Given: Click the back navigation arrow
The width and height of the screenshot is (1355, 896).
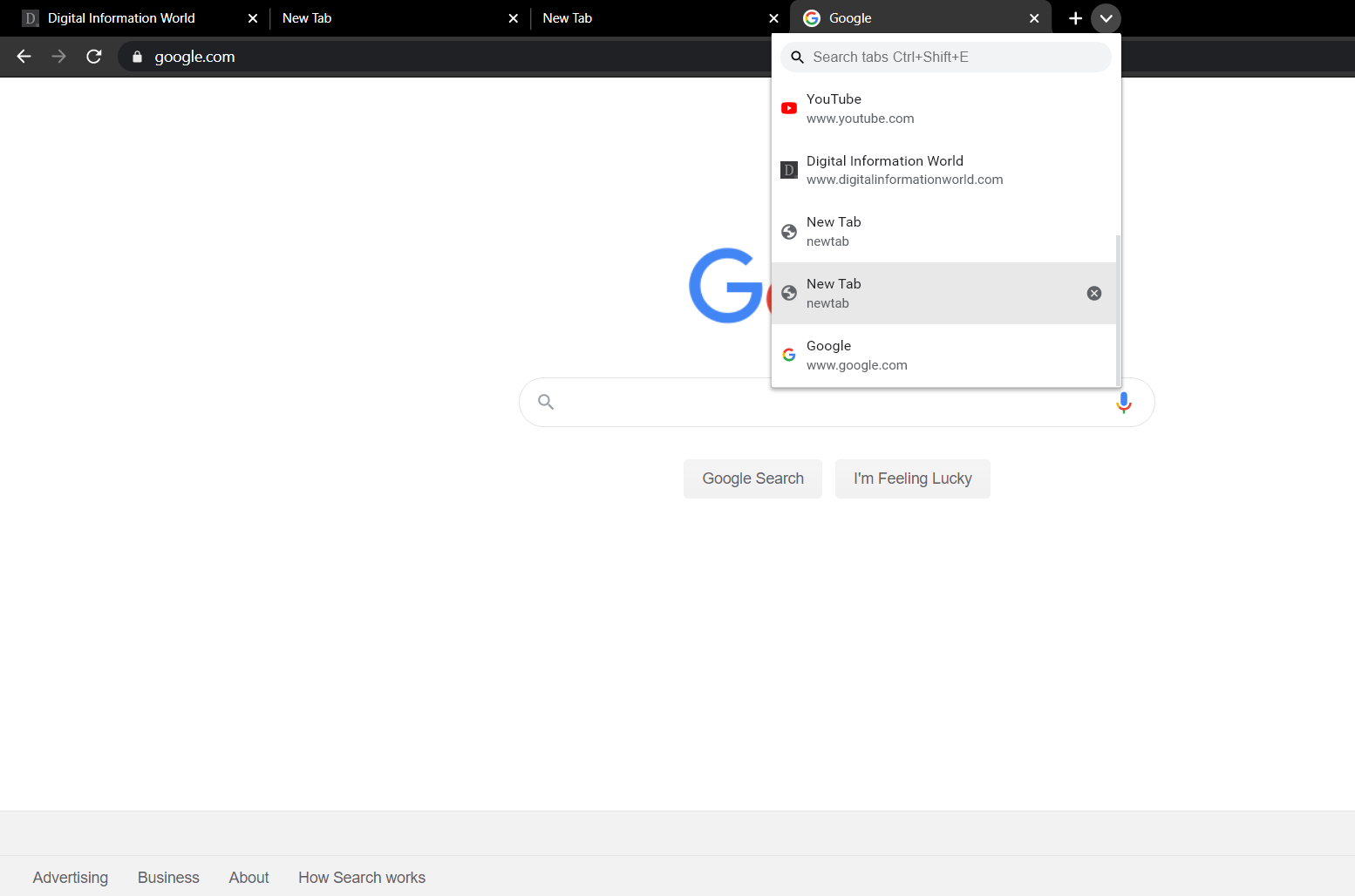Looking at the screenshot, I should tap(23, 56).
